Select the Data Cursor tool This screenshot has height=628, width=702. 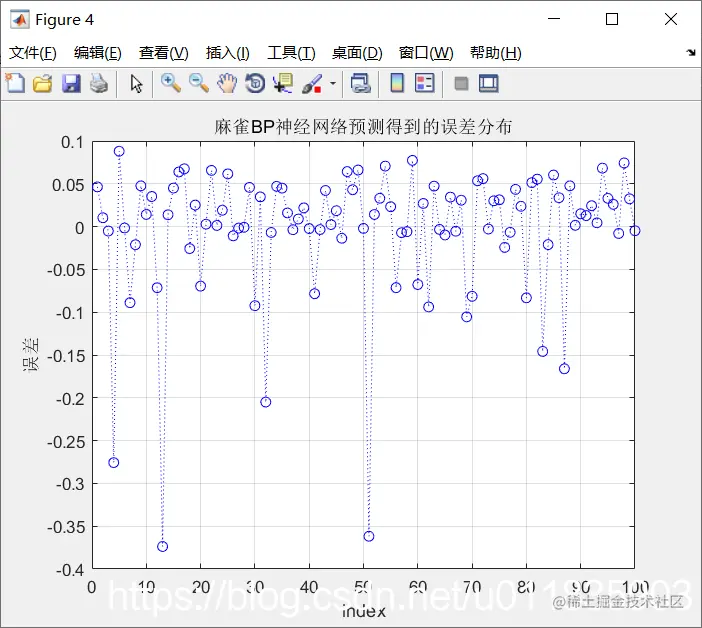(283, 84)
